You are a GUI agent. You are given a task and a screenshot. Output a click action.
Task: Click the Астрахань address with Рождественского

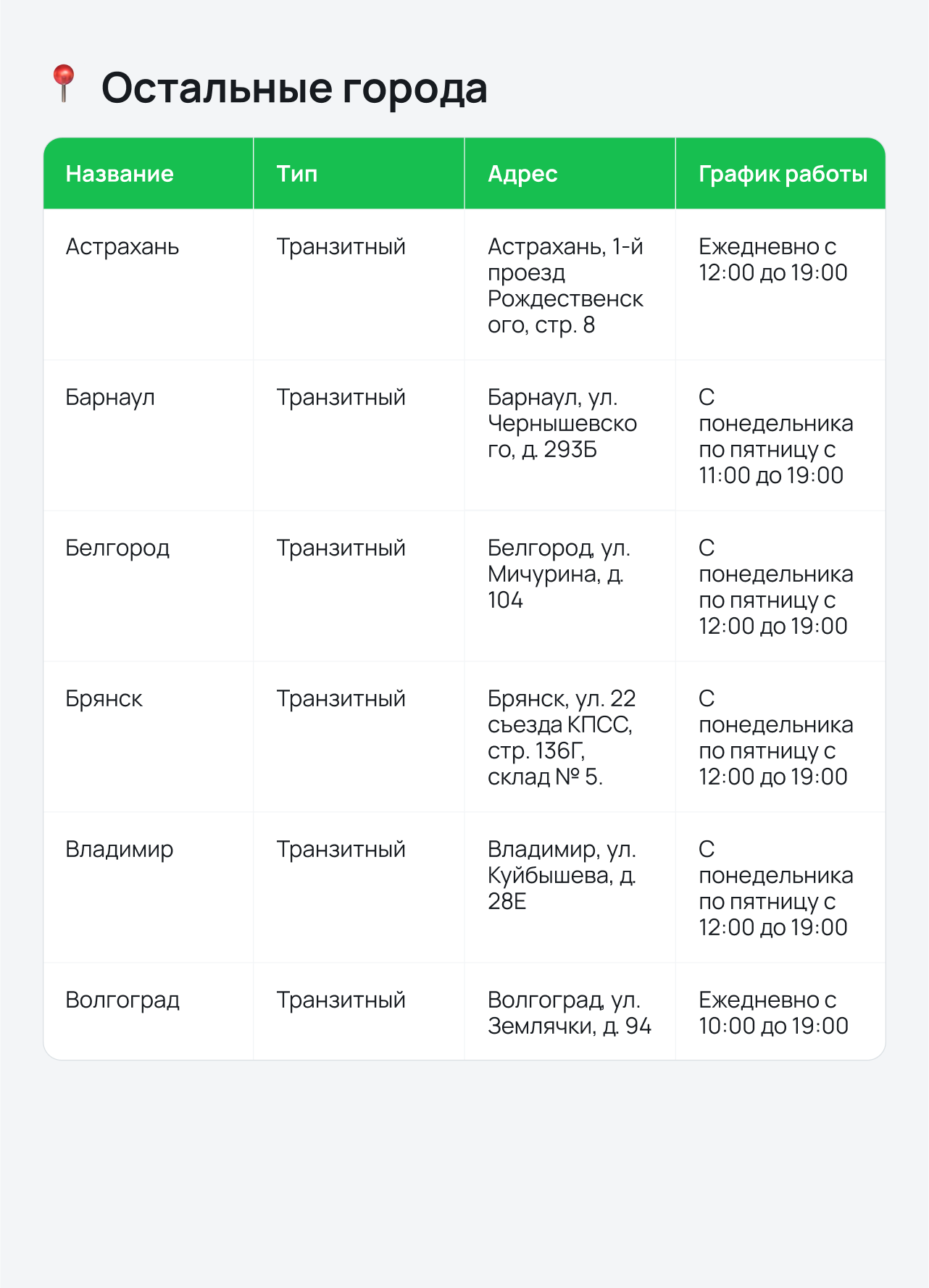click(x=565, y=285)
